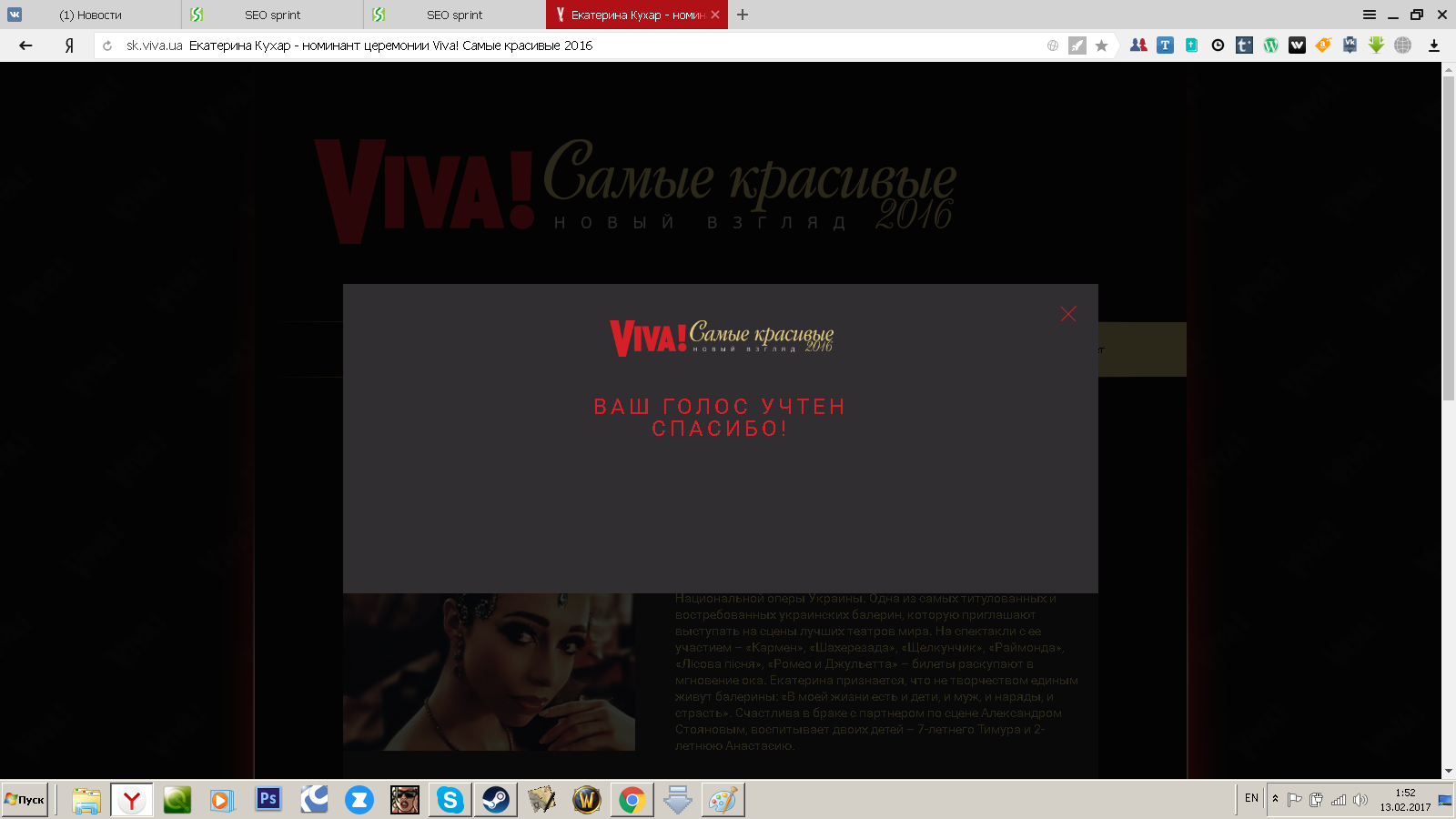Open the EN language switcher
Viewport: 1456px width, 819px height.
point(1251,798)
